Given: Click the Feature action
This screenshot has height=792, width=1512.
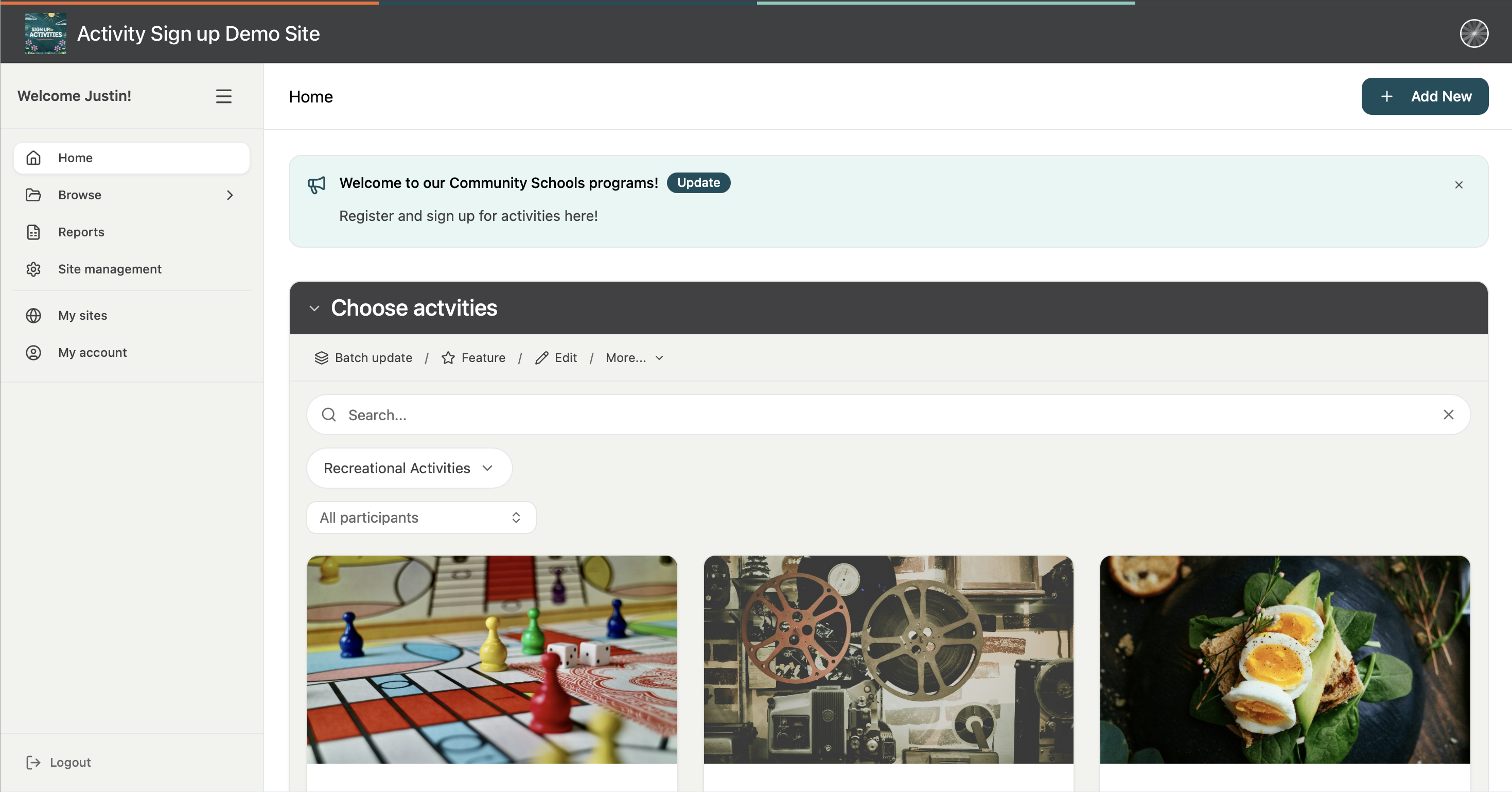Looking at the screenshot, I should (x=473, y=358).
